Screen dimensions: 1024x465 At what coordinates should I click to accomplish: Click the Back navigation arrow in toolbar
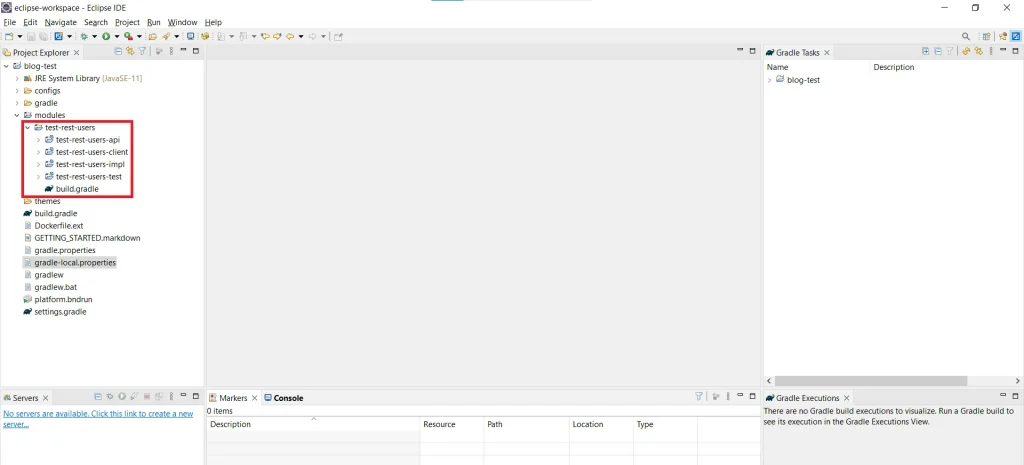point(290,37)
